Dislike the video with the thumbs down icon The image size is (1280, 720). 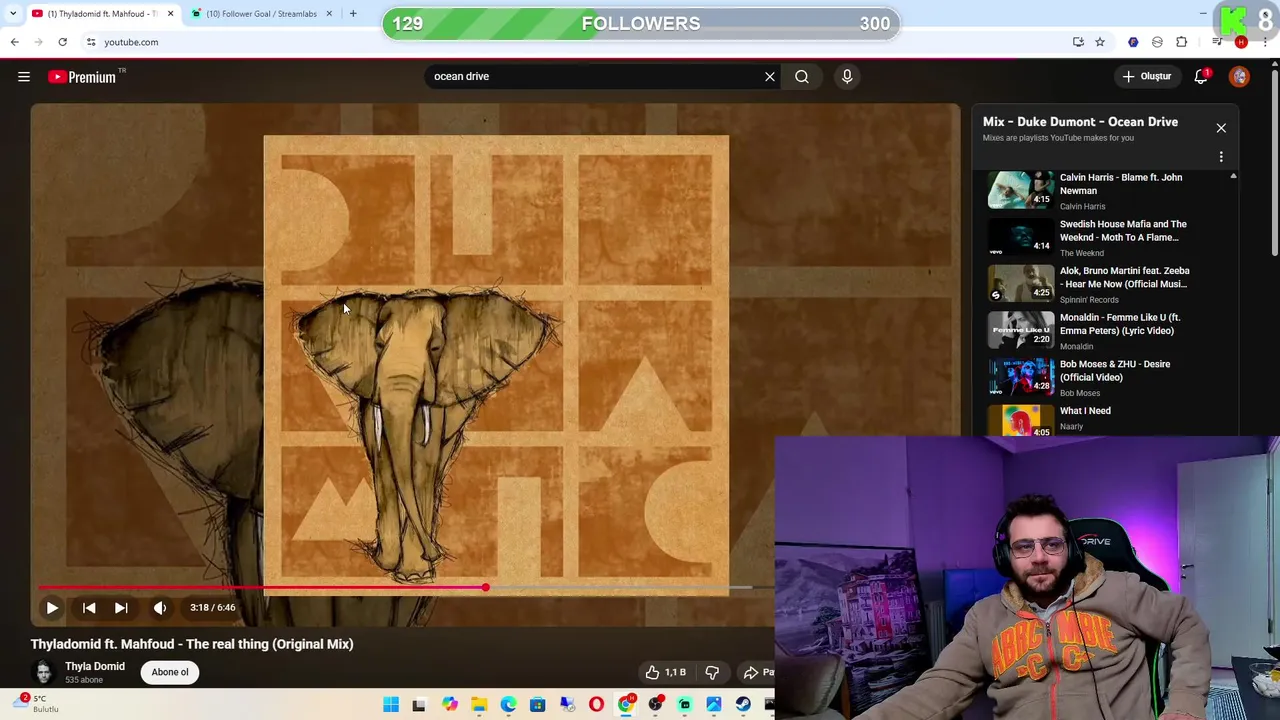click(x=712, y=672)
